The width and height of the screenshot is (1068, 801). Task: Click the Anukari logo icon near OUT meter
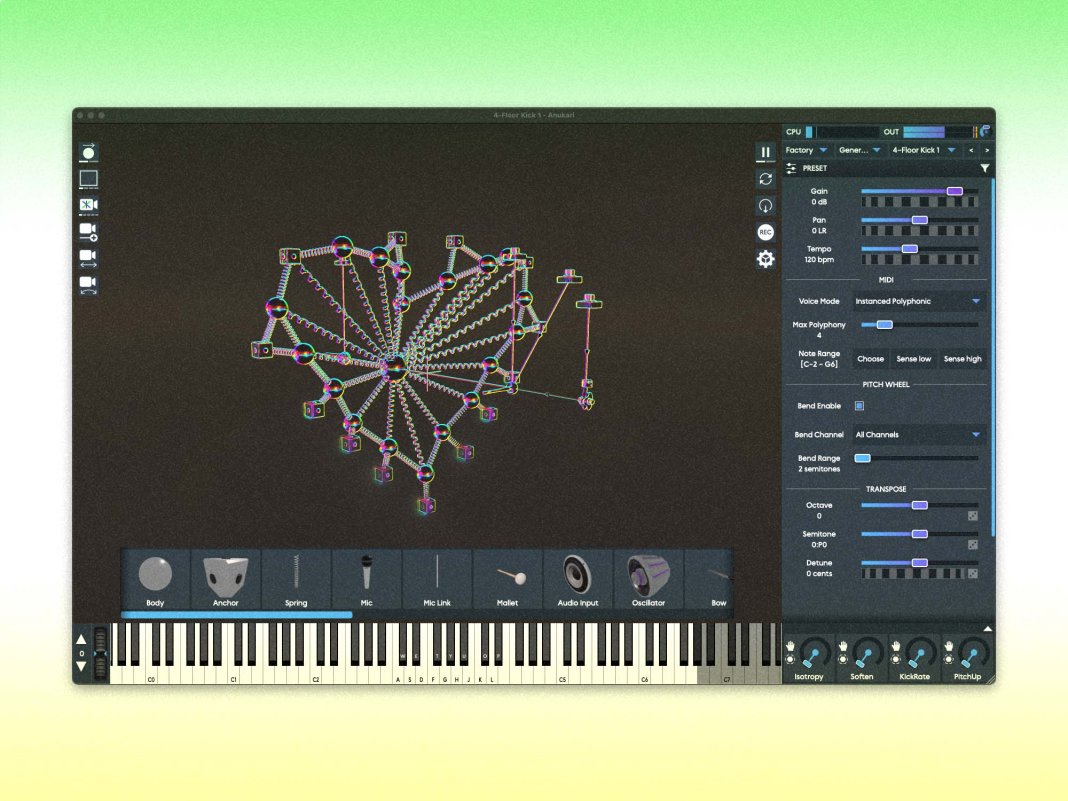click(985, 131)
